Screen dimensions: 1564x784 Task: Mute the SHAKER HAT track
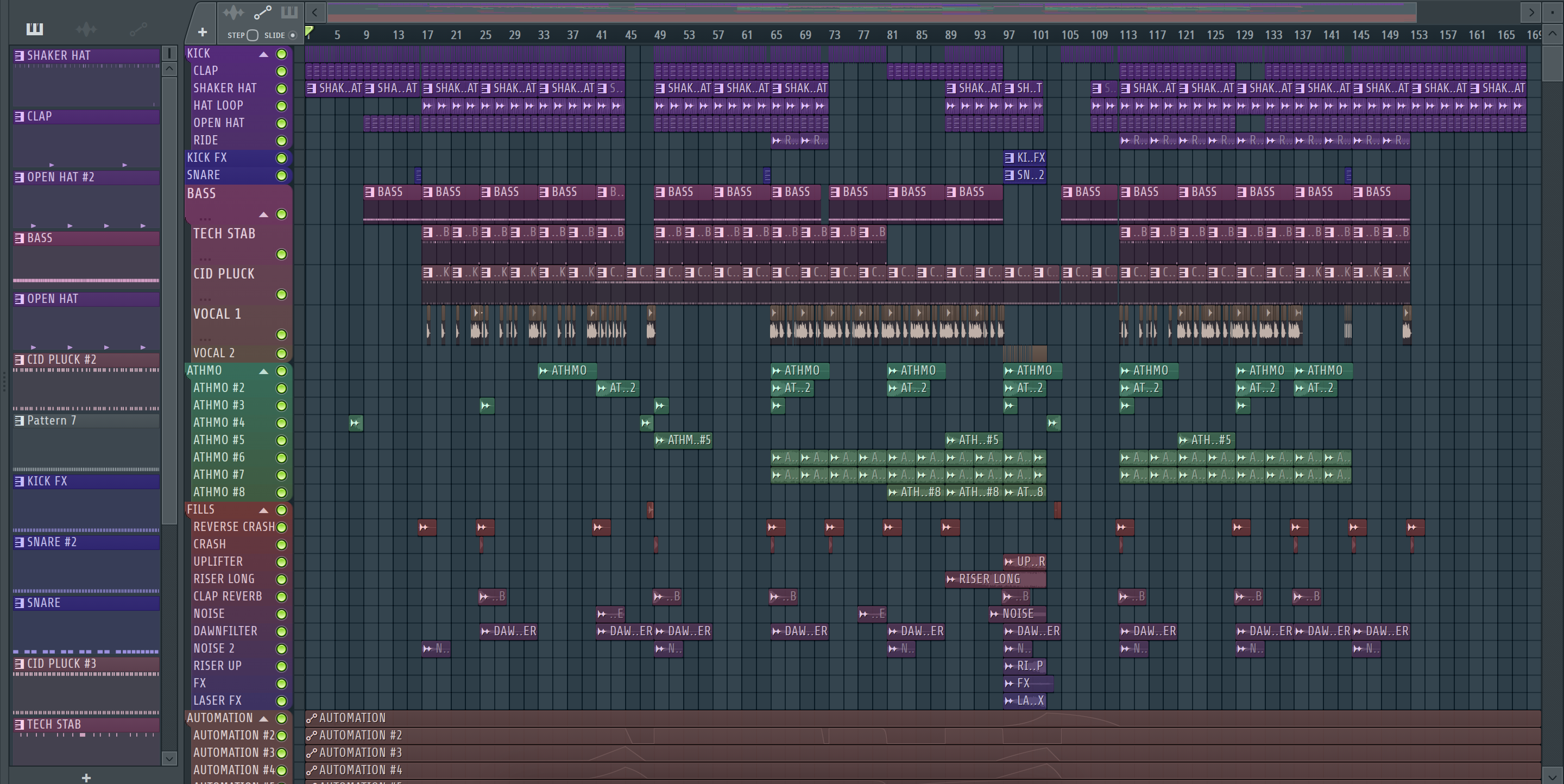click(281, 88)
